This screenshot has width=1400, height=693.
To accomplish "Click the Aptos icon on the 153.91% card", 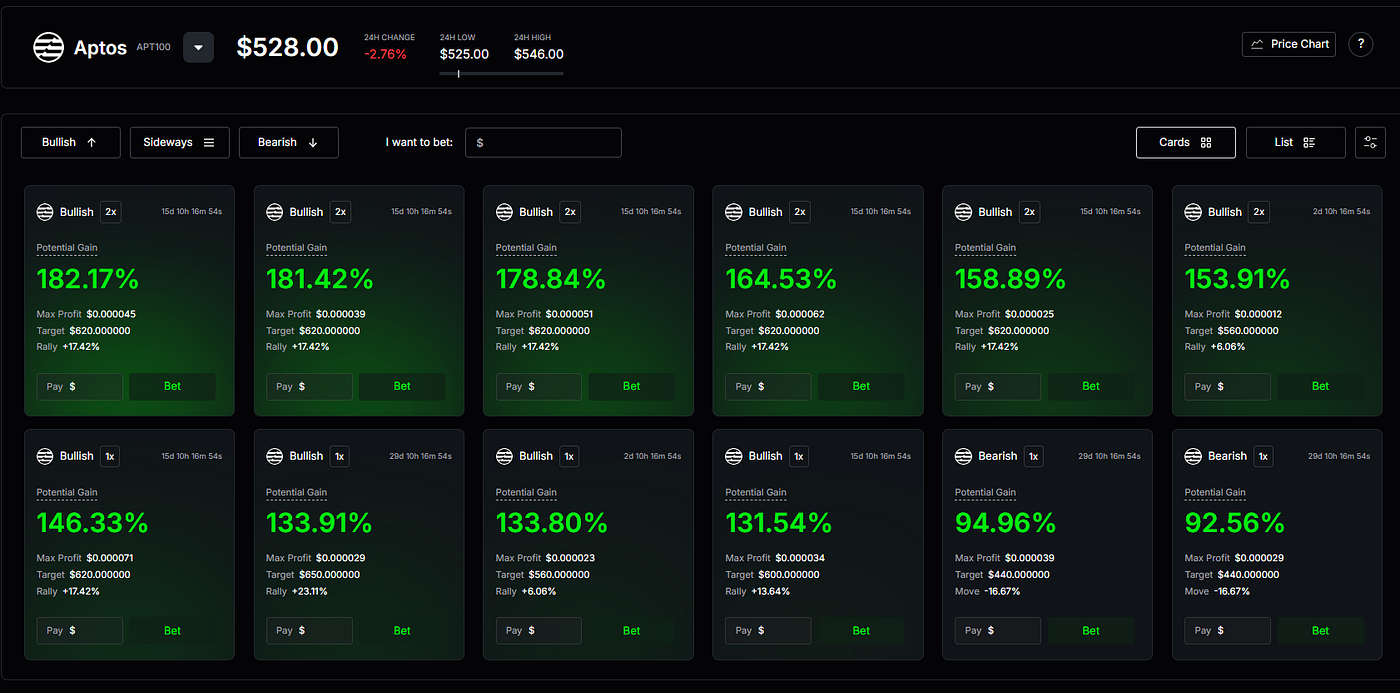I will [1193, 212].
